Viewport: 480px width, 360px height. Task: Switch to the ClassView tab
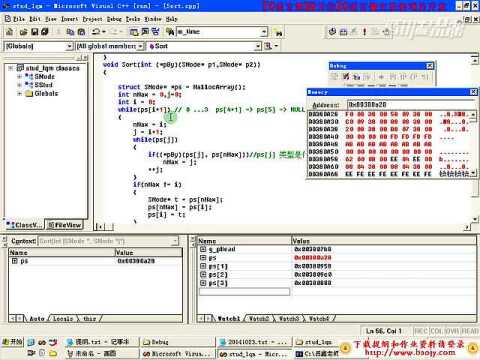(24, 225)
